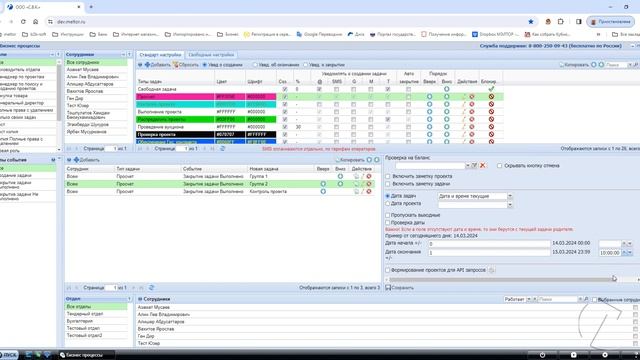
Task: Switch to the Стандарт настройки tab
Action: pos(160,55)
